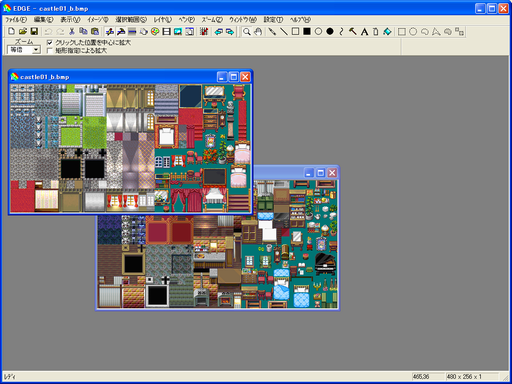
Task: Select the hand pan tool
Action: (258, 32)
